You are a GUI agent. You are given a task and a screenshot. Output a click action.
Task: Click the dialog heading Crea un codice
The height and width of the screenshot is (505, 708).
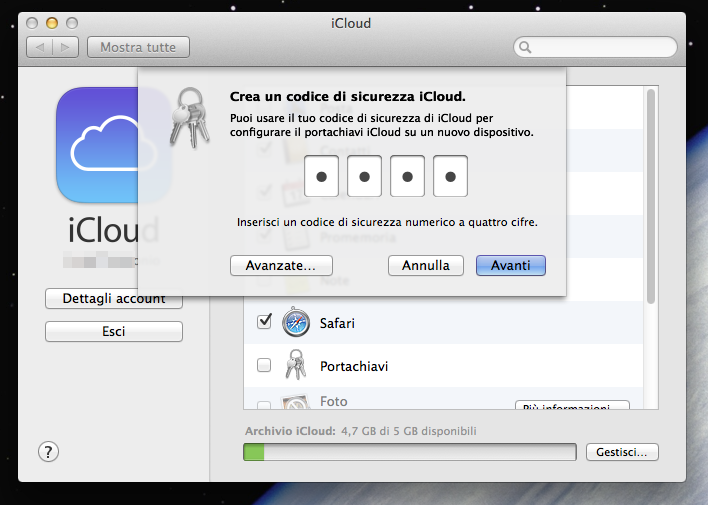point(348,97)
